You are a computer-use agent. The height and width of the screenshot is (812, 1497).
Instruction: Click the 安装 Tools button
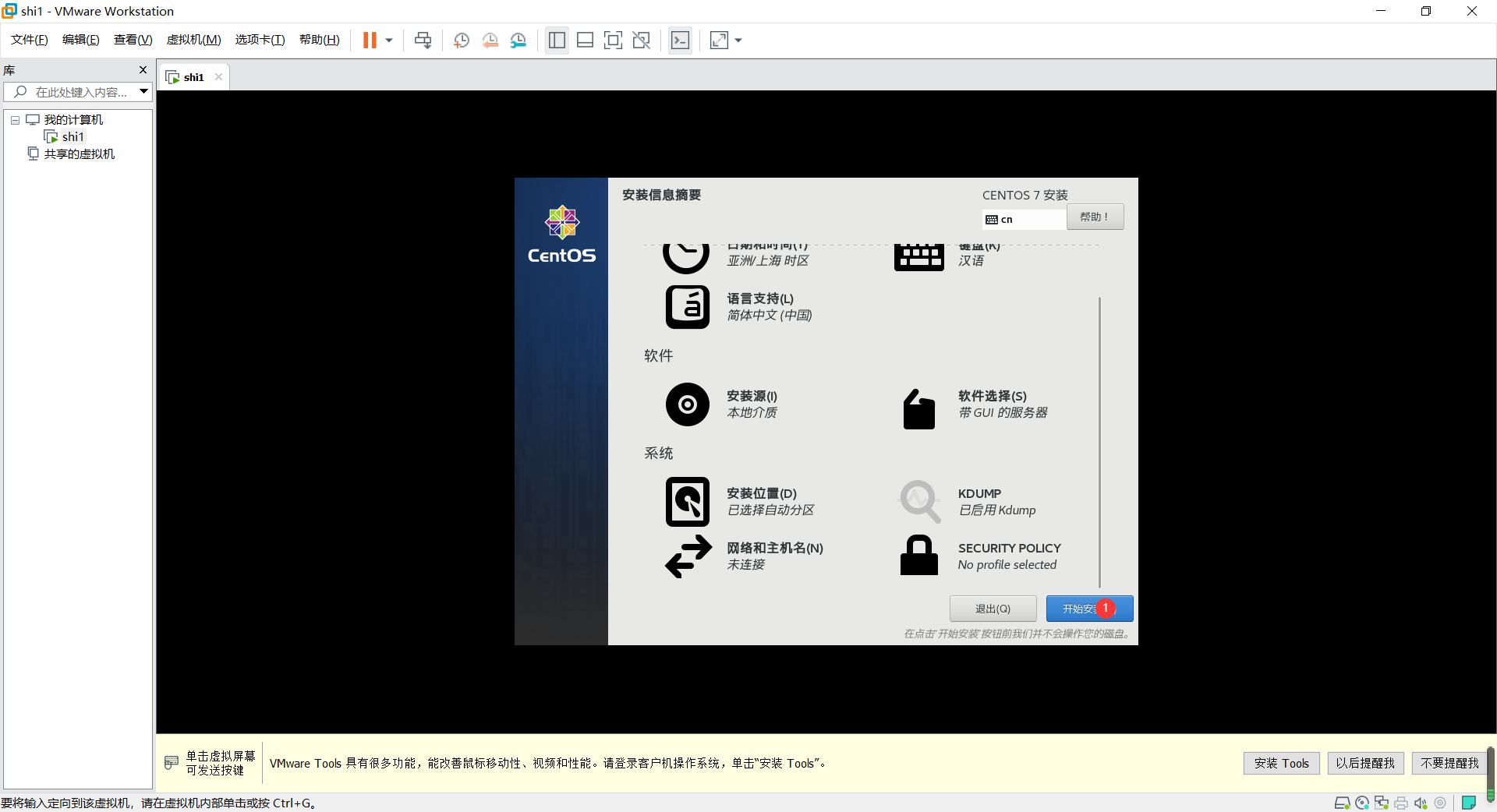[1281, 763]
